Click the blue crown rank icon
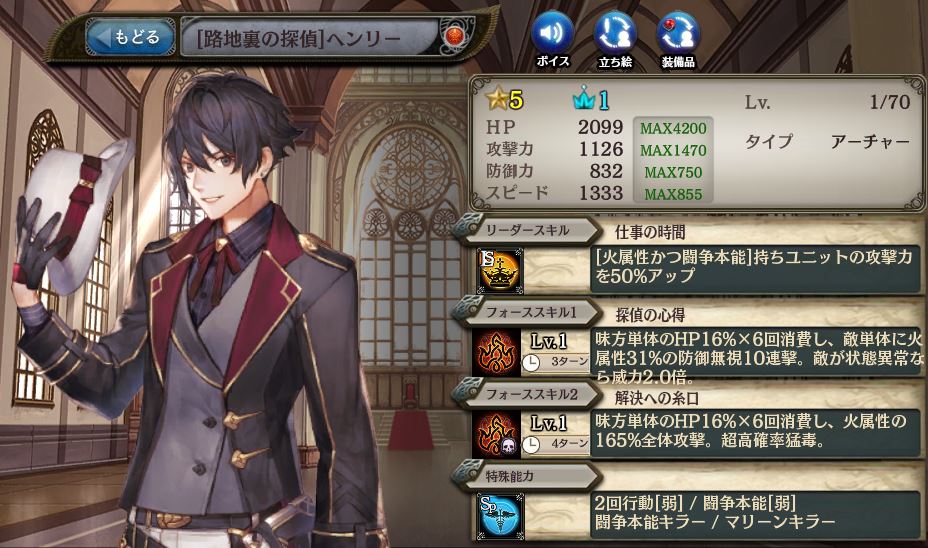Screen dimensions: 928x548 591,100
